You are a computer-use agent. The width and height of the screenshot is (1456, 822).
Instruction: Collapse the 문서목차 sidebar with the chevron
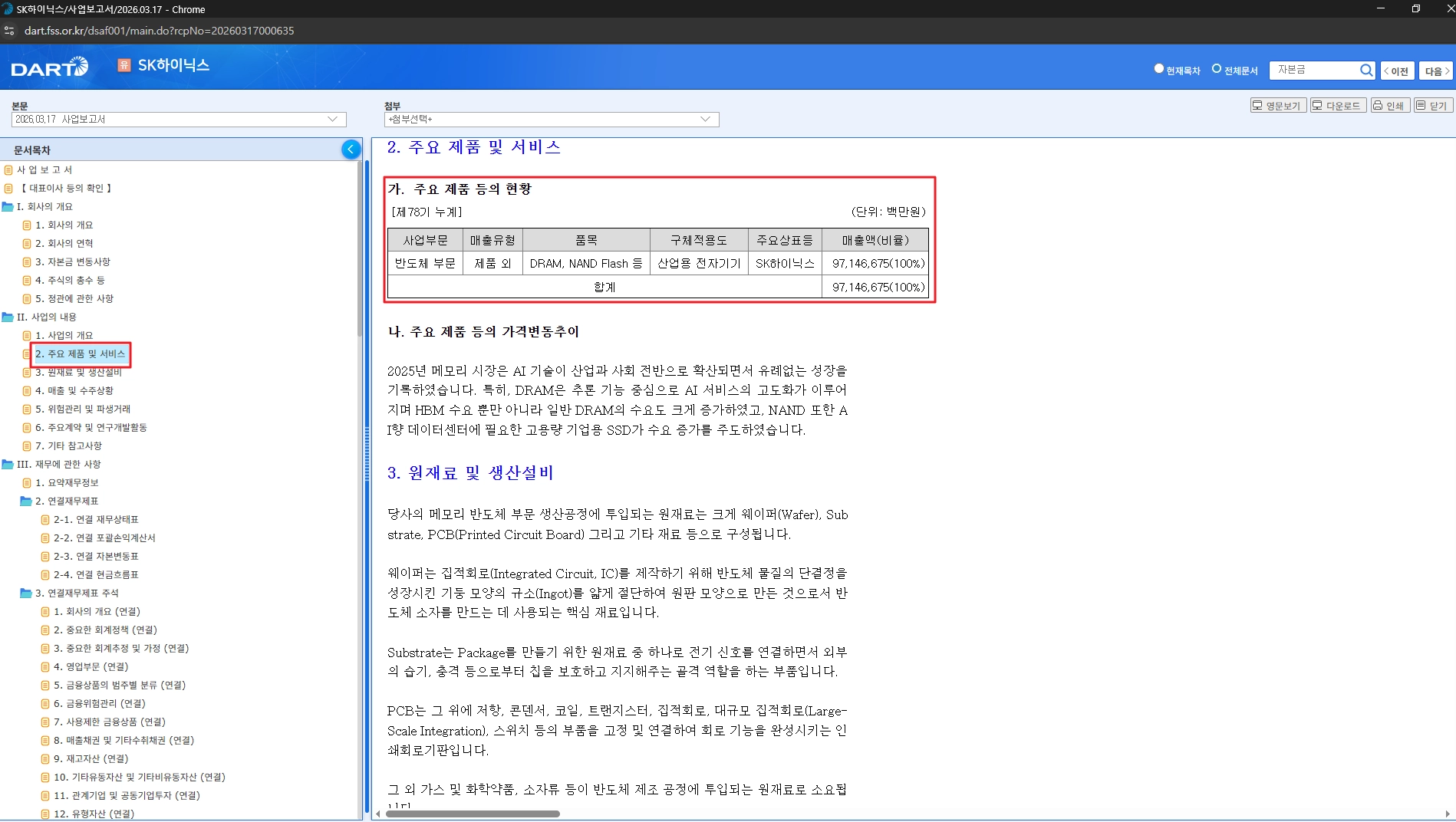coord(351,149)
